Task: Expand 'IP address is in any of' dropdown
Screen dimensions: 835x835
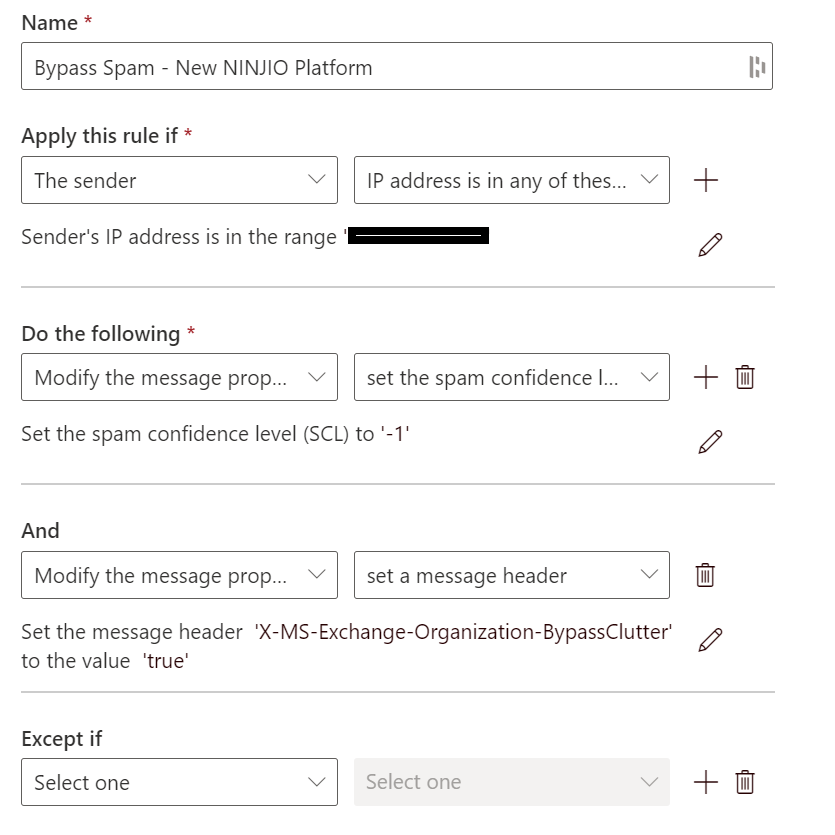Action: tap(511, 180)
